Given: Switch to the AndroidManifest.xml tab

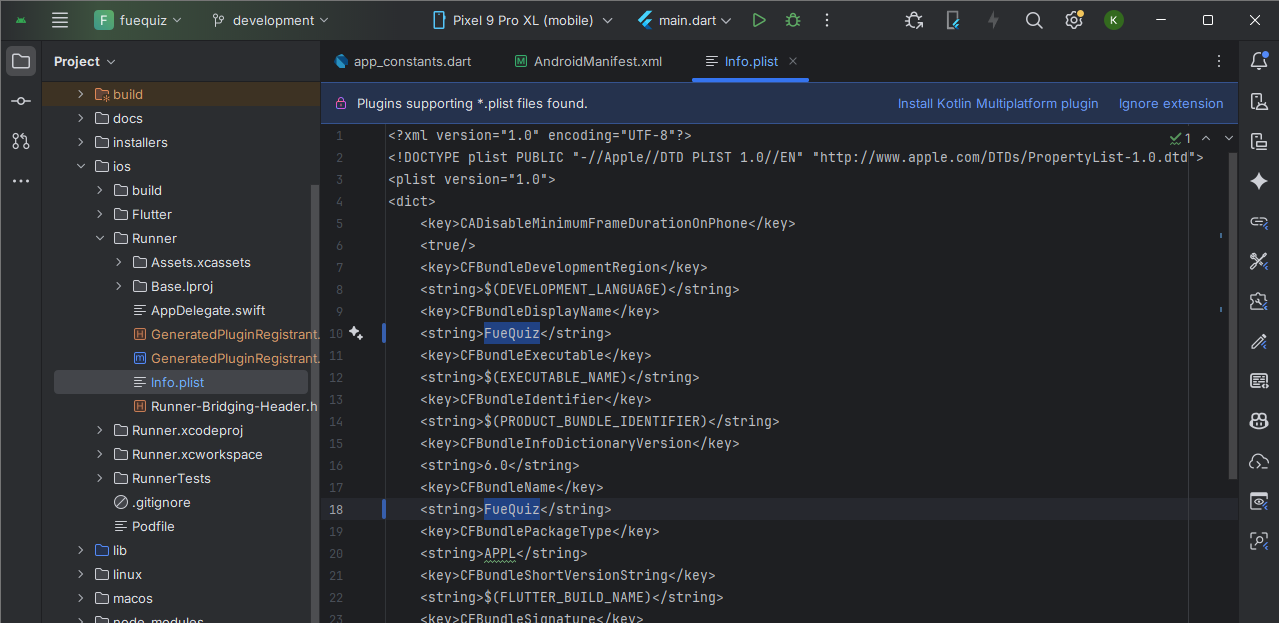Looking at the screenshot, I should pos(597,61).
